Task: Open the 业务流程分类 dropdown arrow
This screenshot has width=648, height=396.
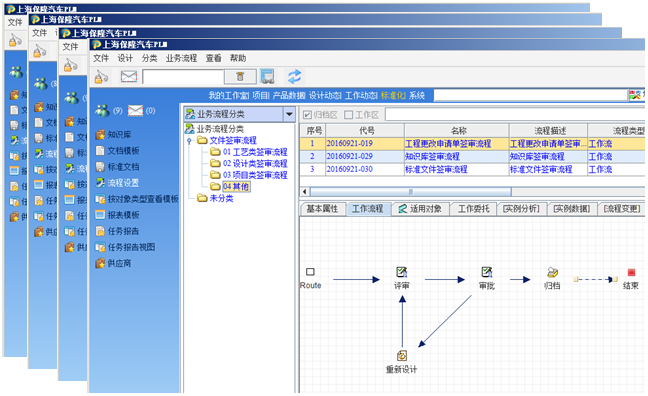Action: point(289,114)
